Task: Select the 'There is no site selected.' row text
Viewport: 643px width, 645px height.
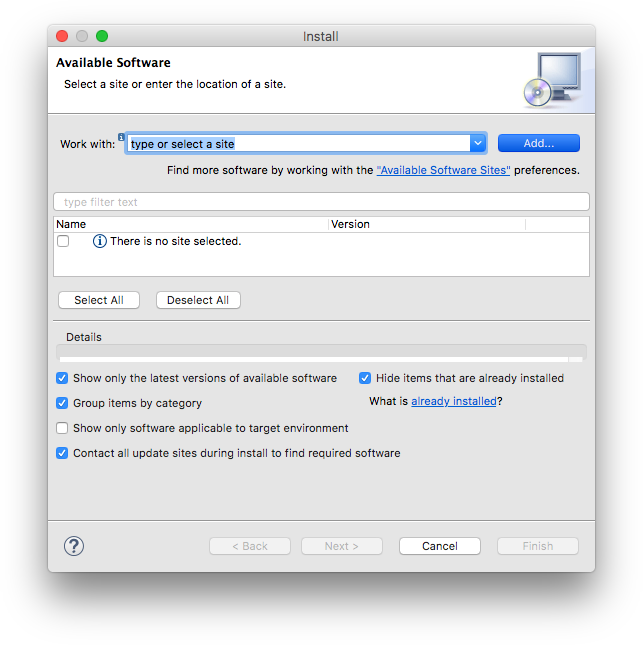Action: click(176, 241)
